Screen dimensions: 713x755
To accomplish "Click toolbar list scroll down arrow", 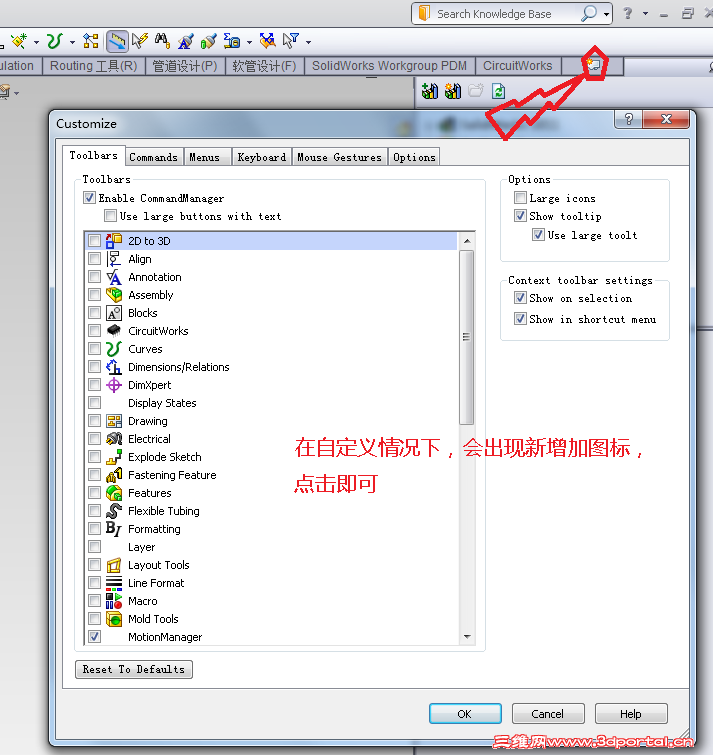I will point(467,637).
